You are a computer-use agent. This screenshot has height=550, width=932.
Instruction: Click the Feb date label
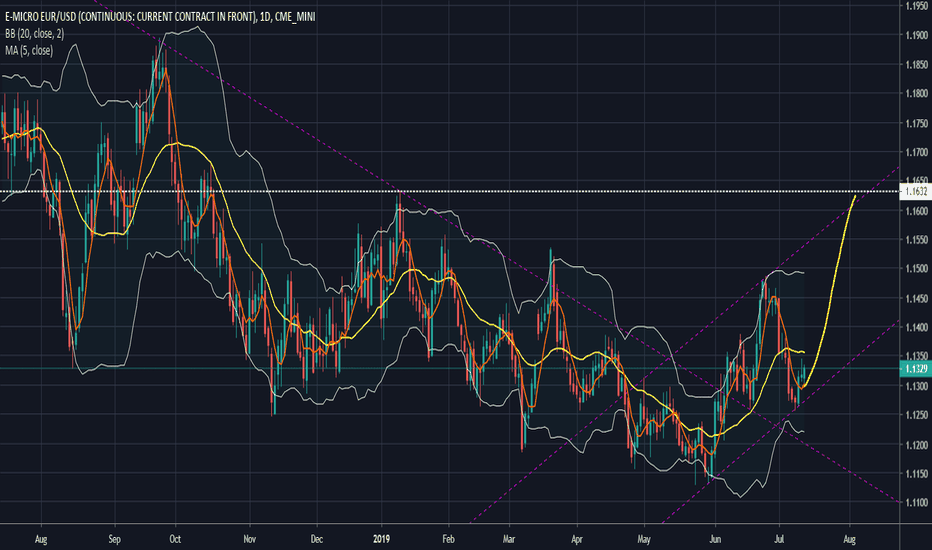[x=448, y=539]
